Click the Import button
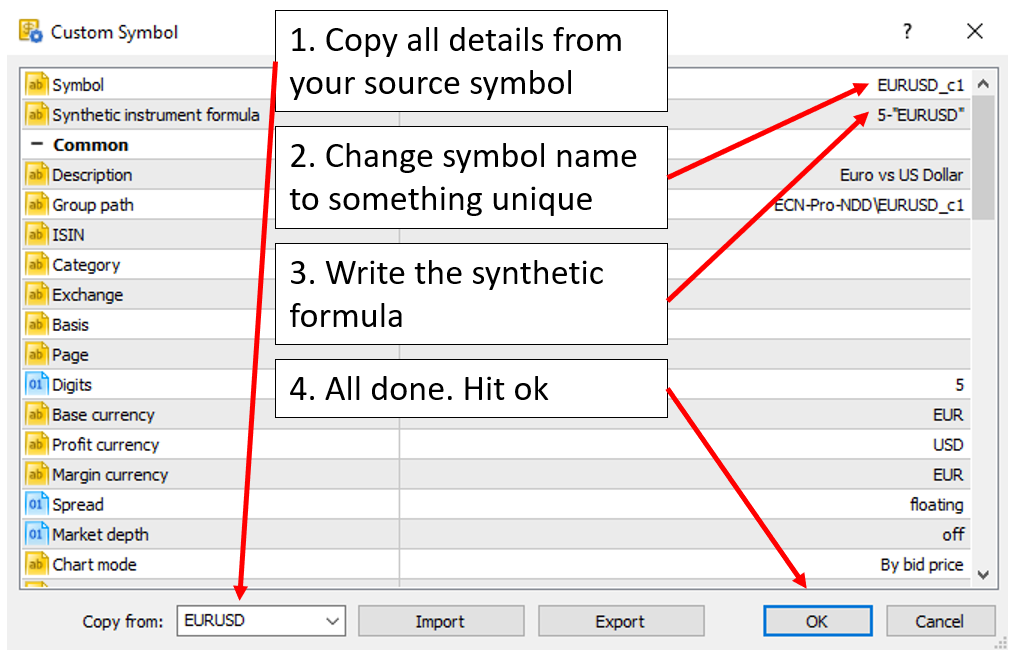1018x658 pixels. (x=441, y=621)
